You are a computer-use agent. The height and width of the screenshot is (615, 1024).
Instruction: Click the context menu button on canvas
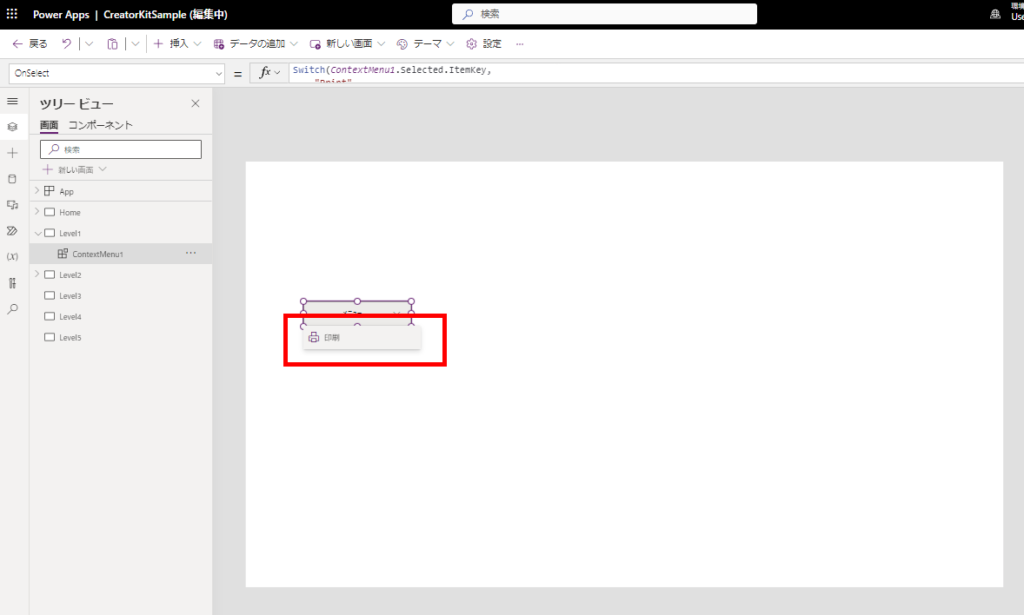click(x=357, y=313)
